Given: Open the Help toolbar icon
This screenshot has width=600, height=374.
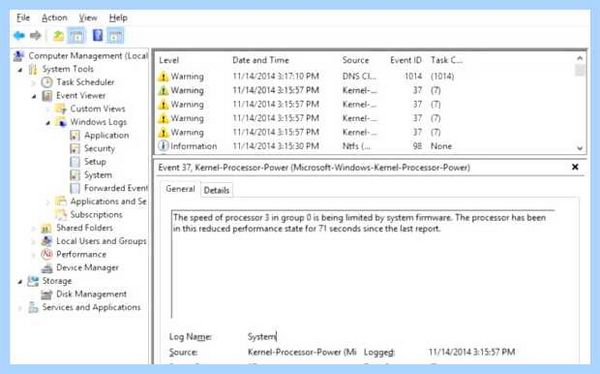Looking at the screenshot, I should pyautogui.click(x=98, y=36).
